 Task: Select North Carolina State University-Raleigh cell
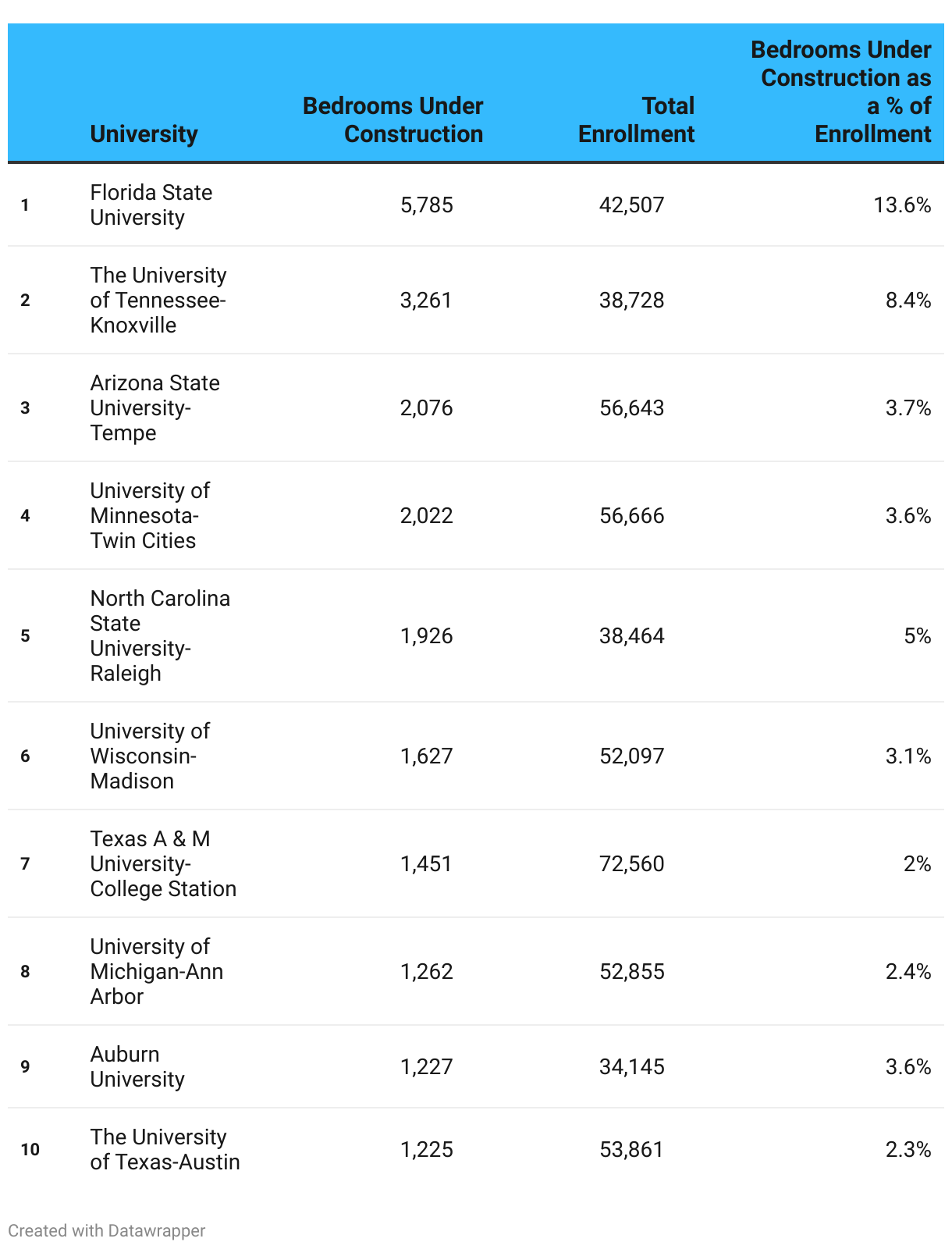160,635
